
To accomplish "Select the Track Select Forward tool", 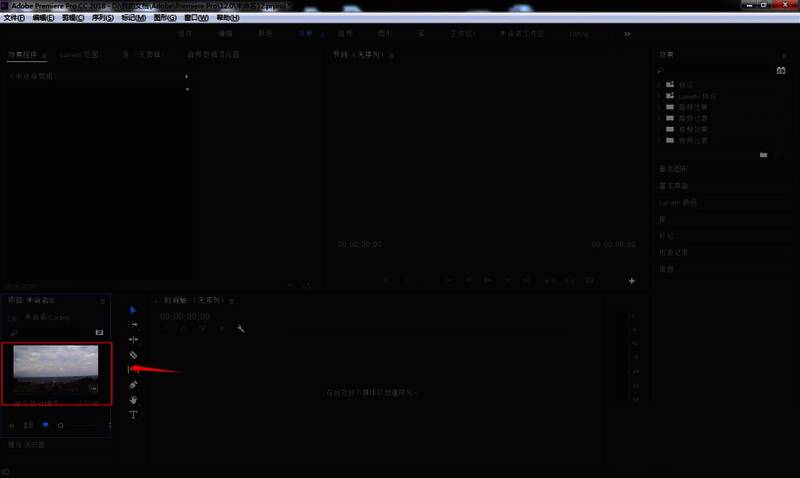I will 133,324.
